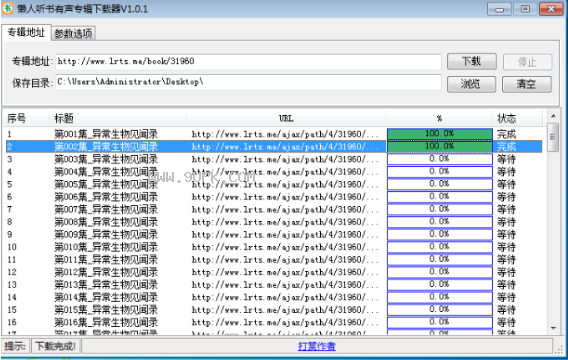Select row 第001集_异常生物见闻录
Viewport: 568px width, 360px height.
click(274, 134)
